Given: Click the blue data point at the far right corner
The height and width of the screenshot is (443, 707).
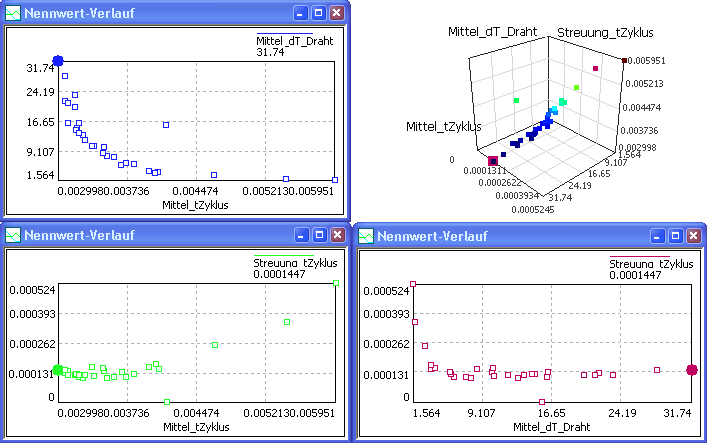Looking at the screenshot, I should click(335, 180).
